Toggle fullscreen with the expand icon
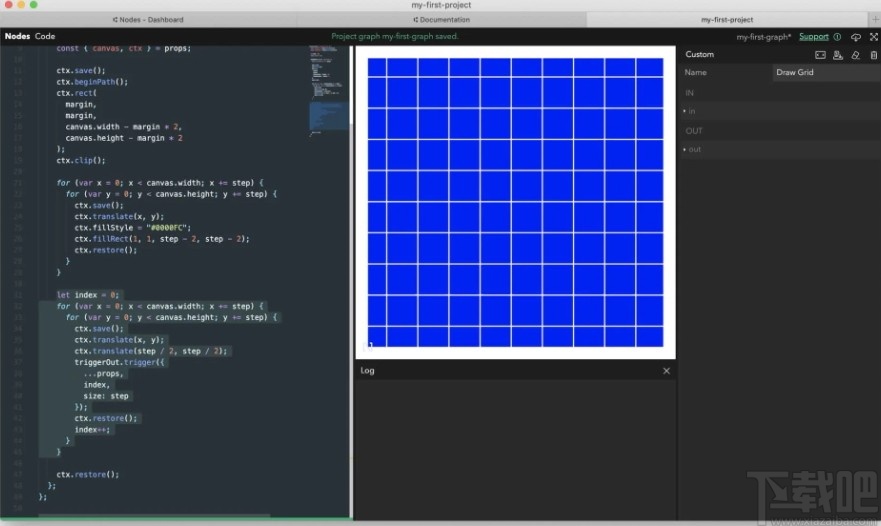881x526 pixels. 874,37
